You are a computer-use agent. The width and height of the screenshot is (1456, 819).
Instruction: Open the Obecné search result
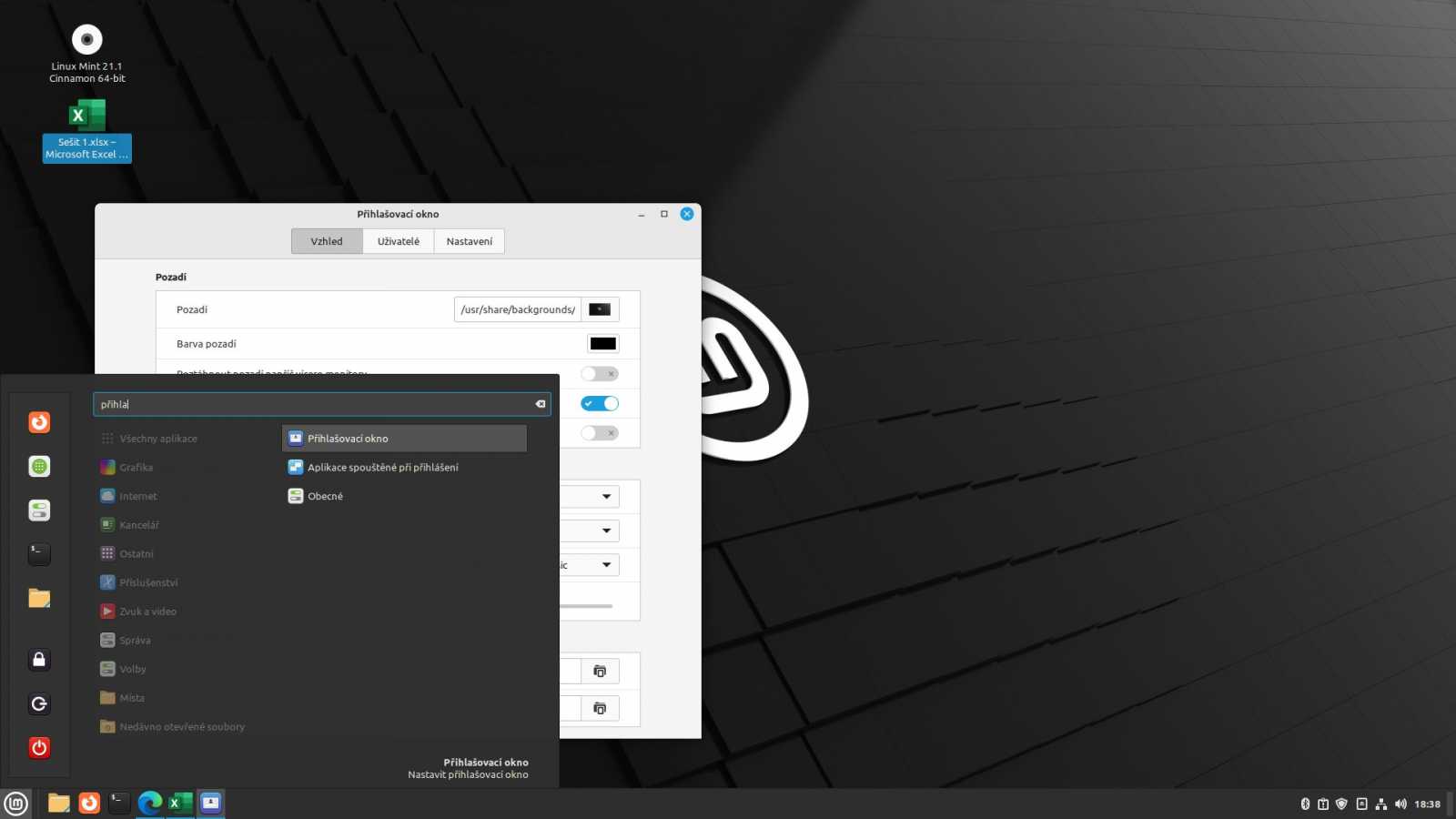pyautogui.click(x=404, y=496)
